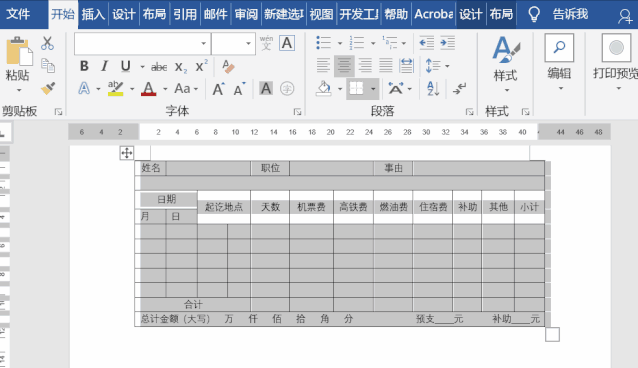This screenshot has height=368, width=638.
Task: Sort A to Z icon
Action: click(x=433, y=88)
